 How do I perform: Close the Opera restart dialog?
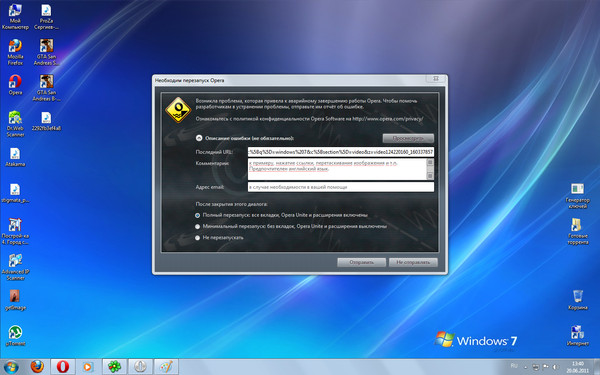point(436,79)
